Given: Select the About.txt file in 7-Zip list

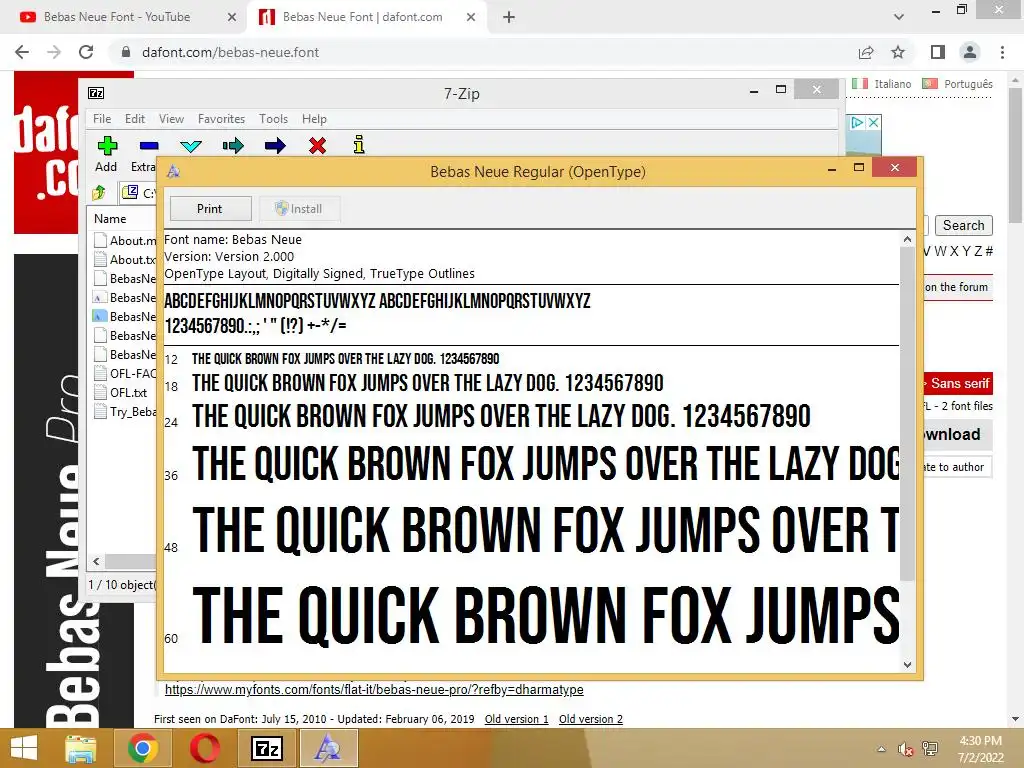Looking at the screenshot, I should point(125,260).
